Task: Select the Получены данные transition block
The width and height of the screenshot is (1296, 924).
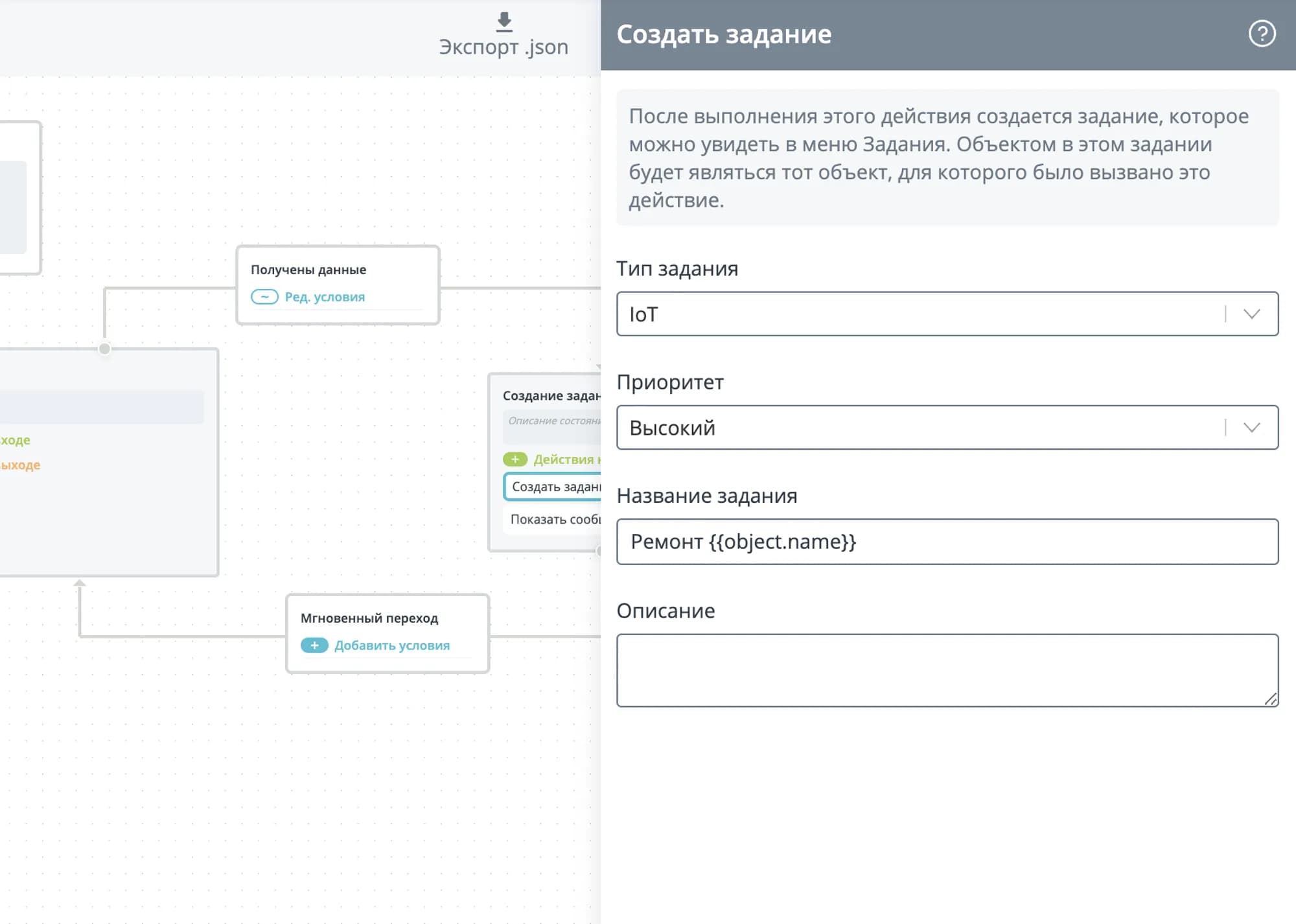Action: (x=337, y=270)
